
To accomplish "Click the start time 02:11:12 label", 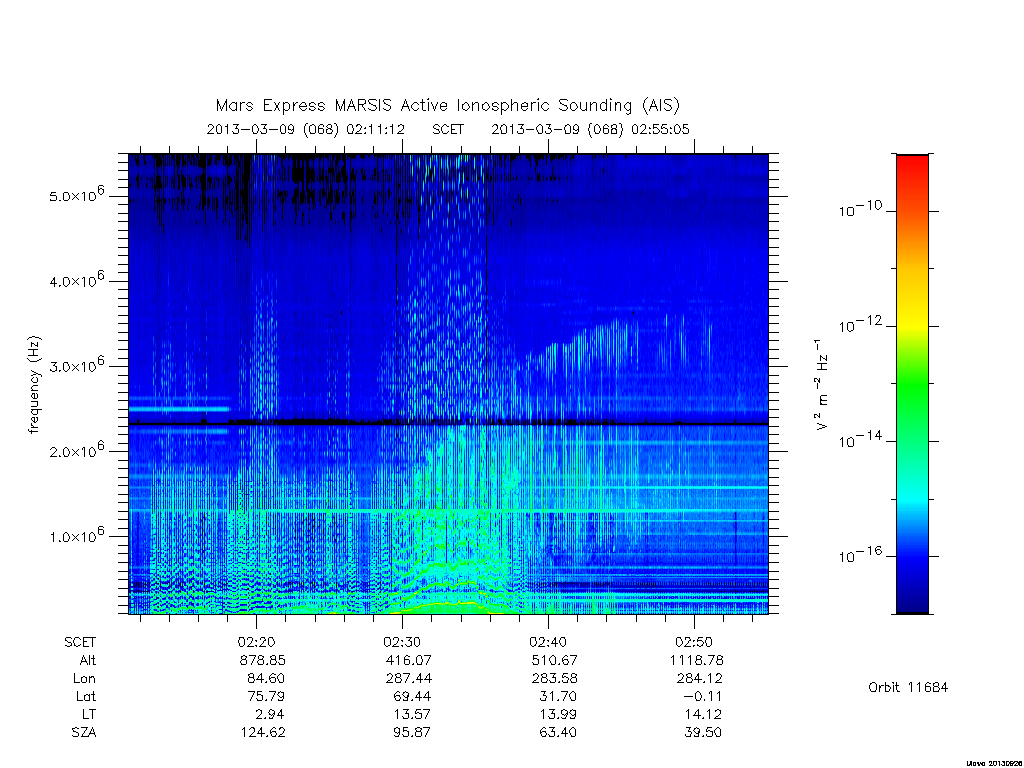I will click(x=376, y=129).
